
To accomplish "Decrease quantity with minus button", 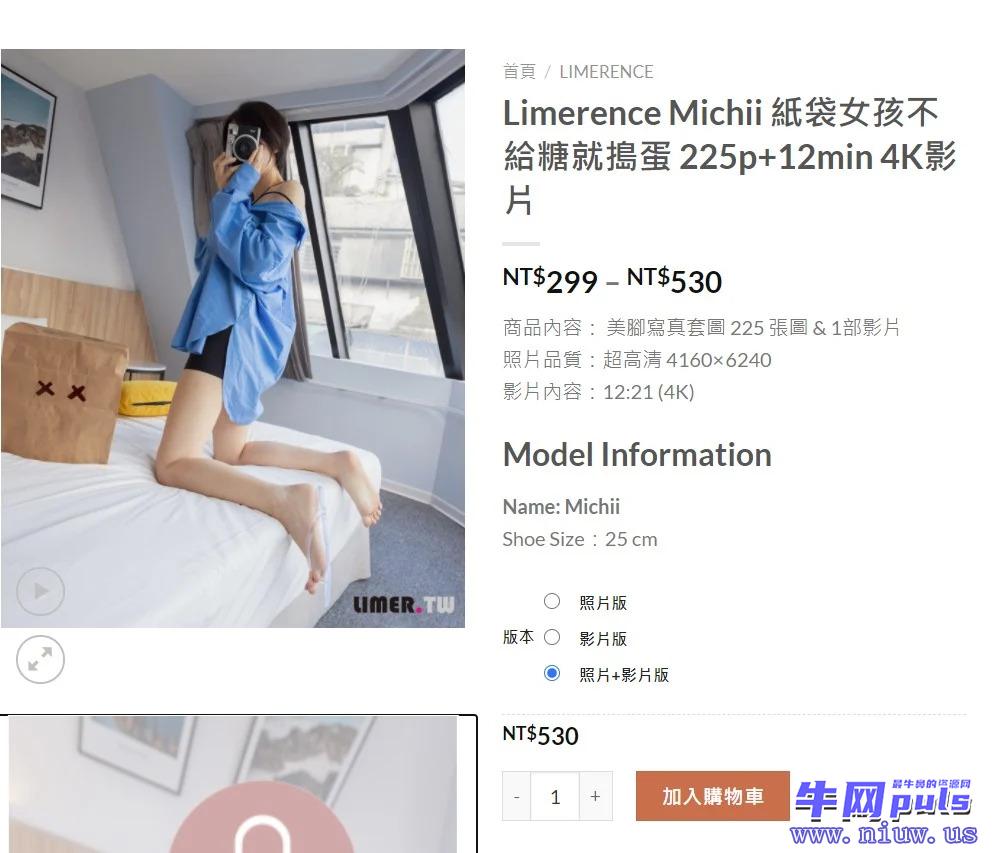I will point(517,796).
